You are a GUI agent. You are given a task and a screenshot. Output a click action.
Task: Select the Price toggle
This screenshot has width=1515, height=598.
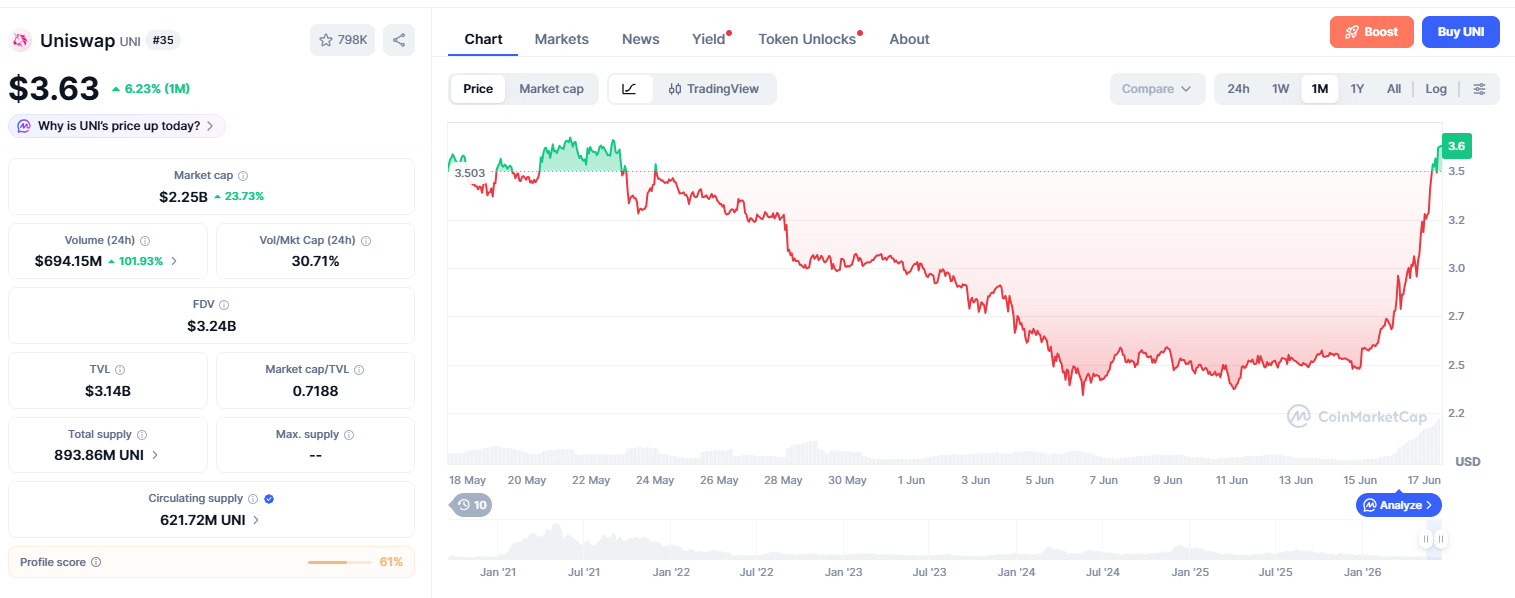click(478, 89)
